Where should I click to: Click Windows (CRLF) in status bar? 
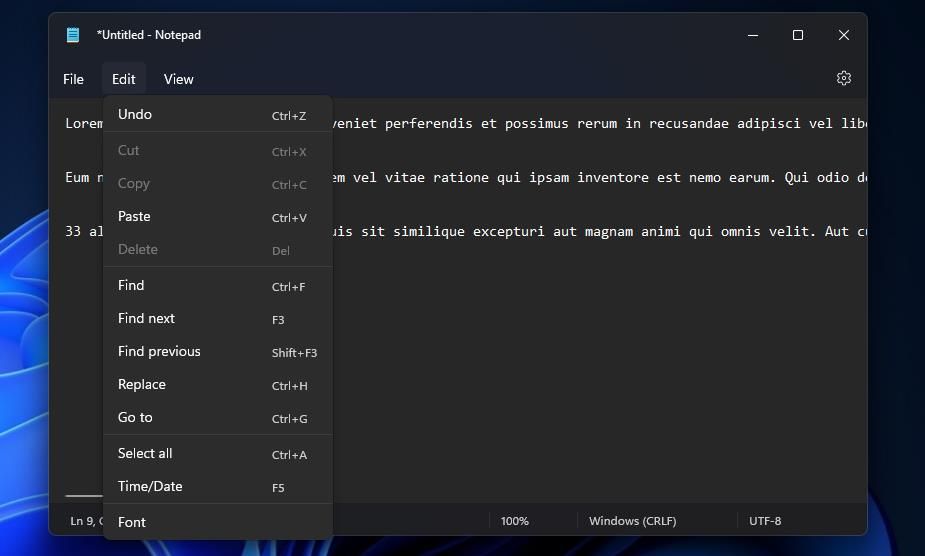tap(632, 521)
